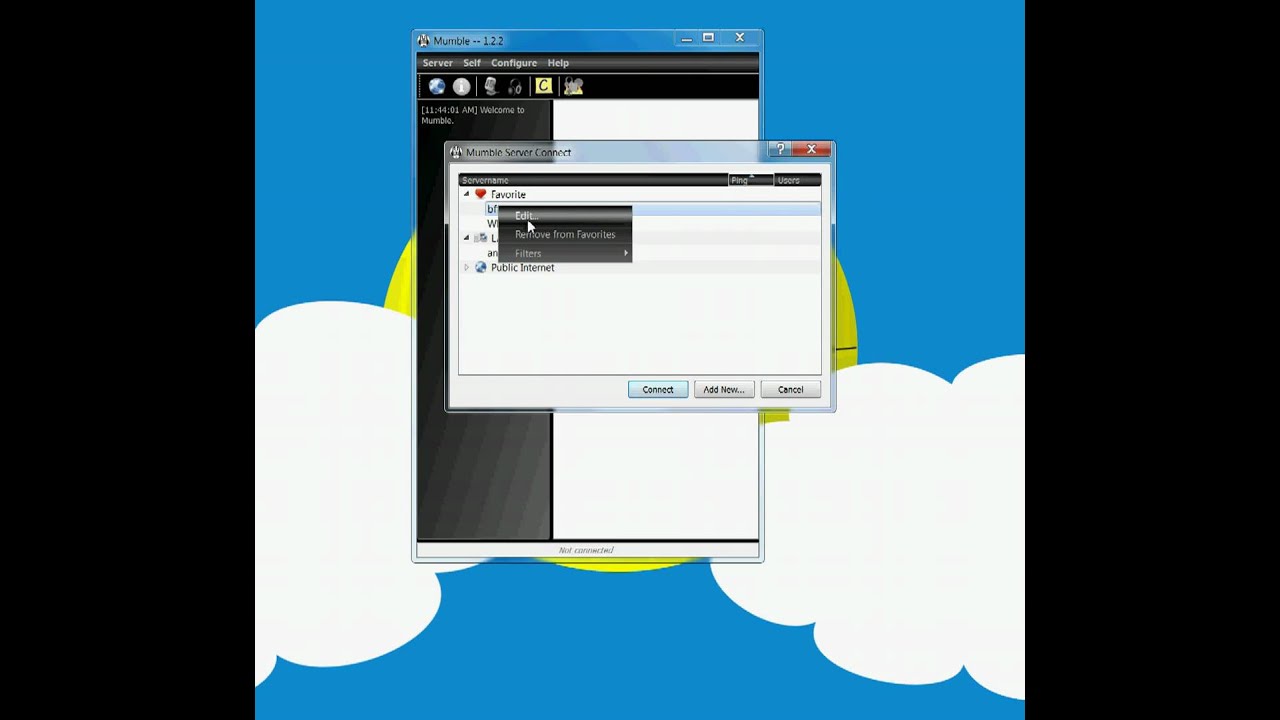
Task: Click the yellow comment note icon
Action: [543, 86]
